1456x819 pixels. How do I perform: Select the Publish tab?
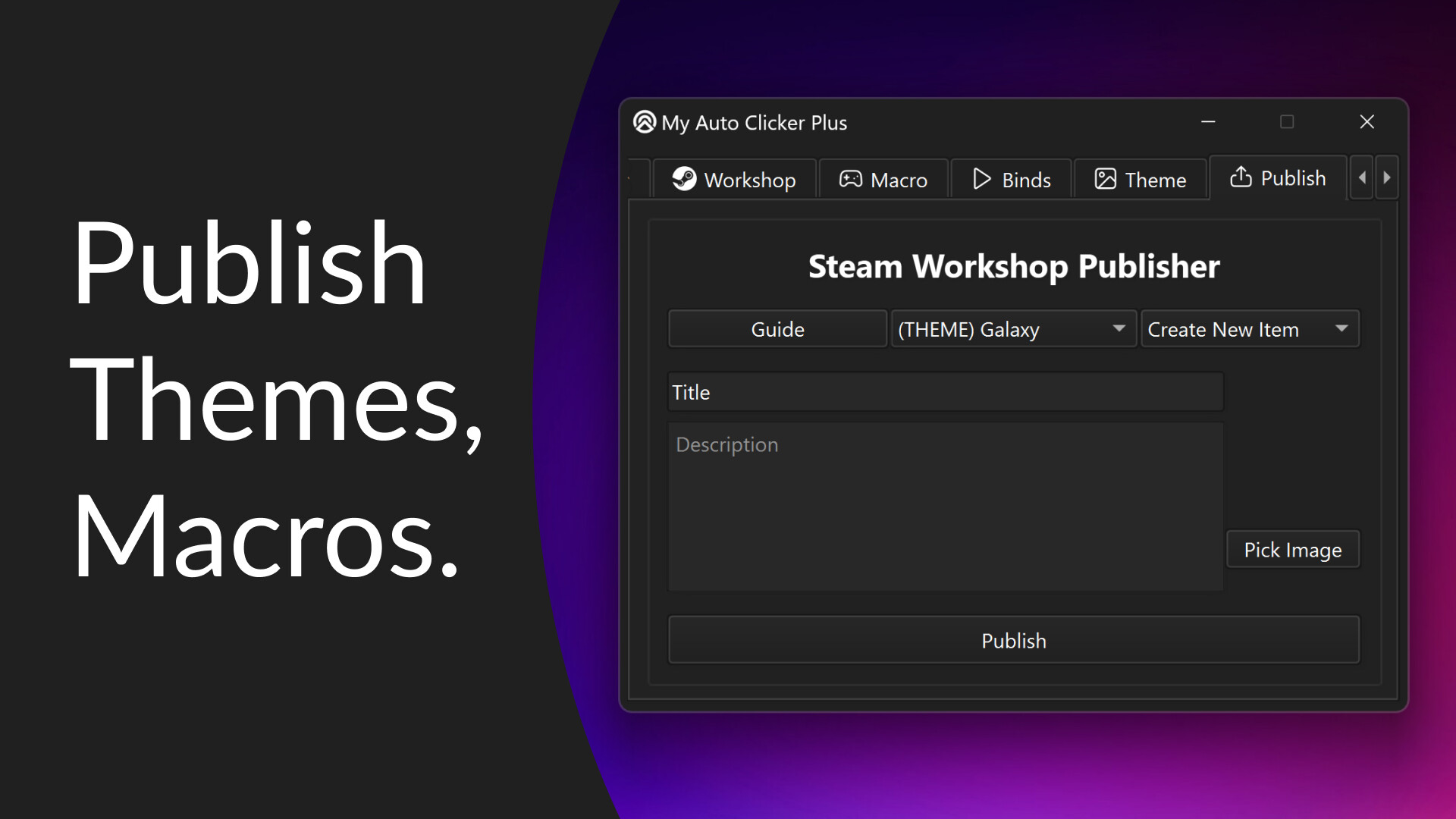pyautogui.click(x=1278, y=177)
